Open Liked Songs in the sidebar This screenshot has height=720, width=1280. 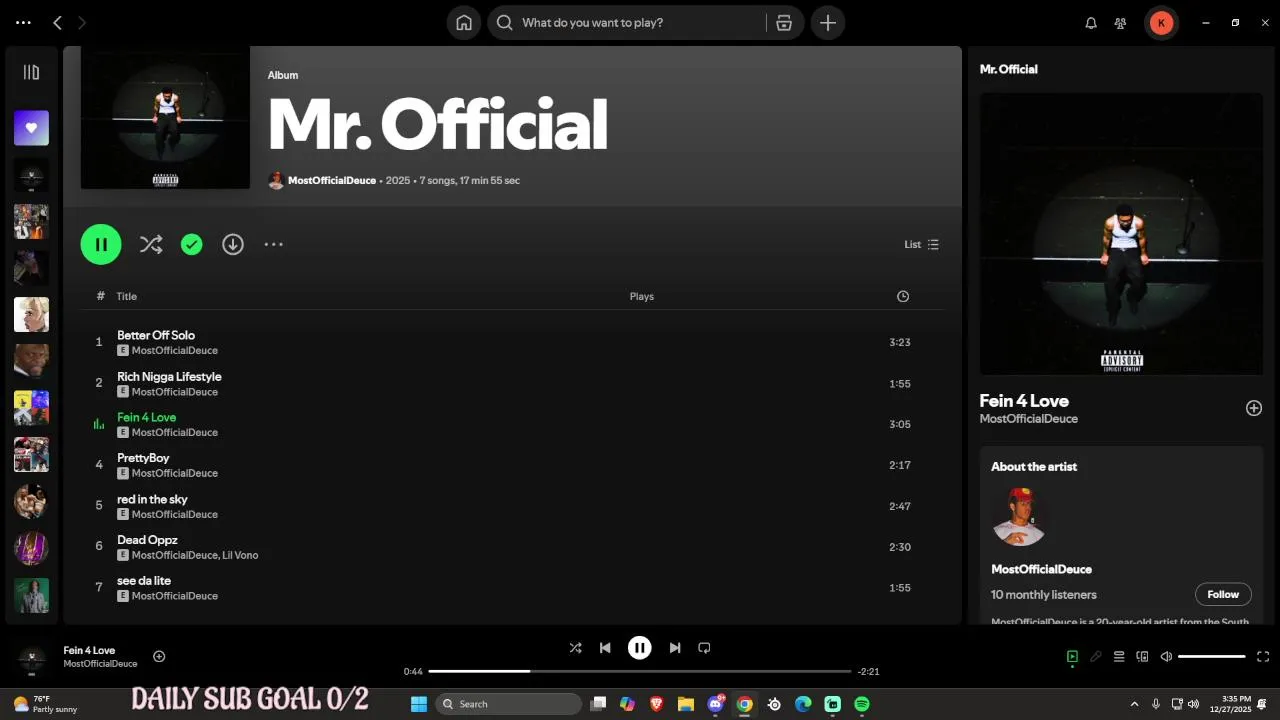pyautogui.click(x=31, y=128)
